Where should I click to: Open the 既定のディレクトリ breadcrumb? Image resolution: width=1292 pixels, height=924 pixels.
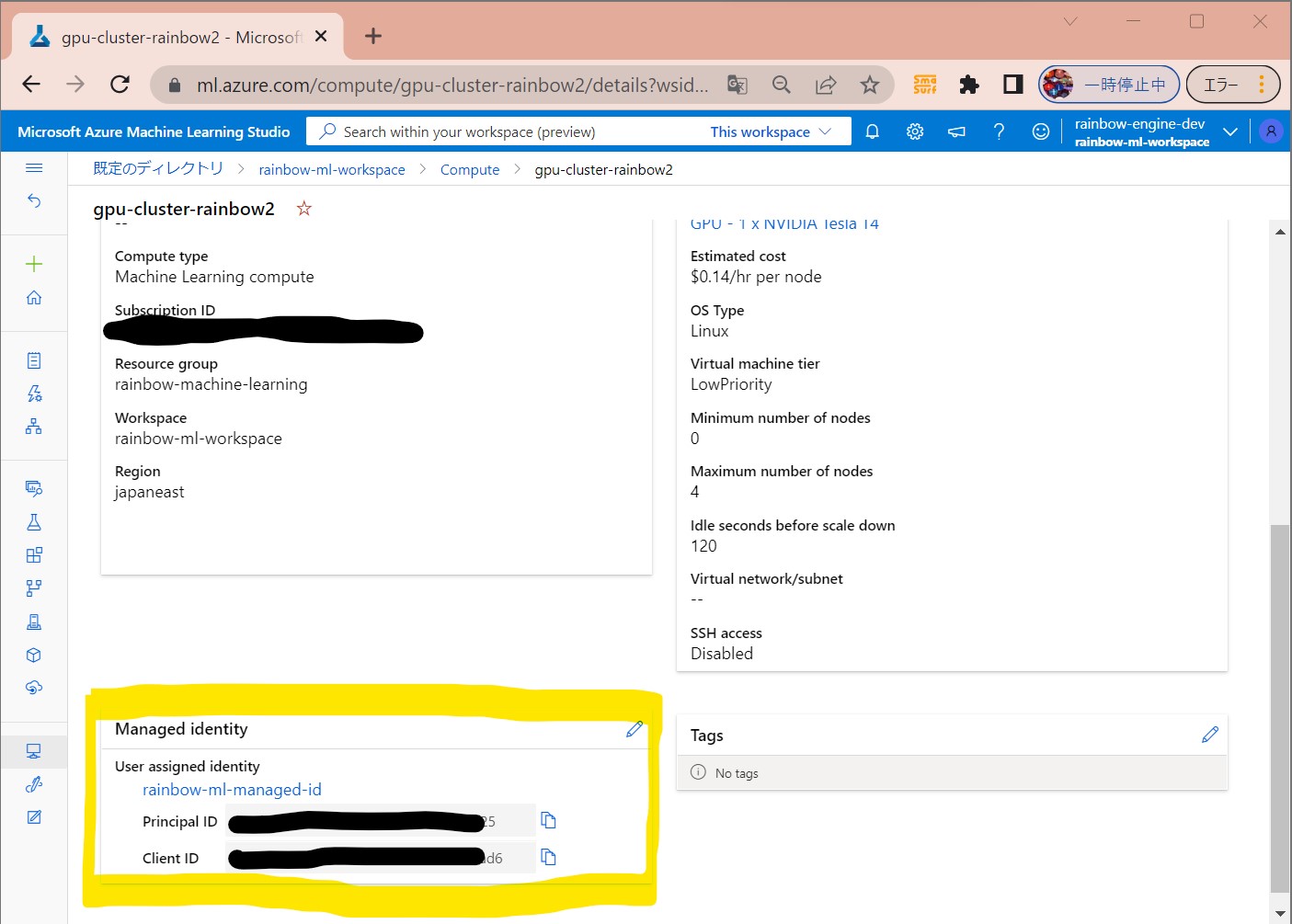point(158,168)
